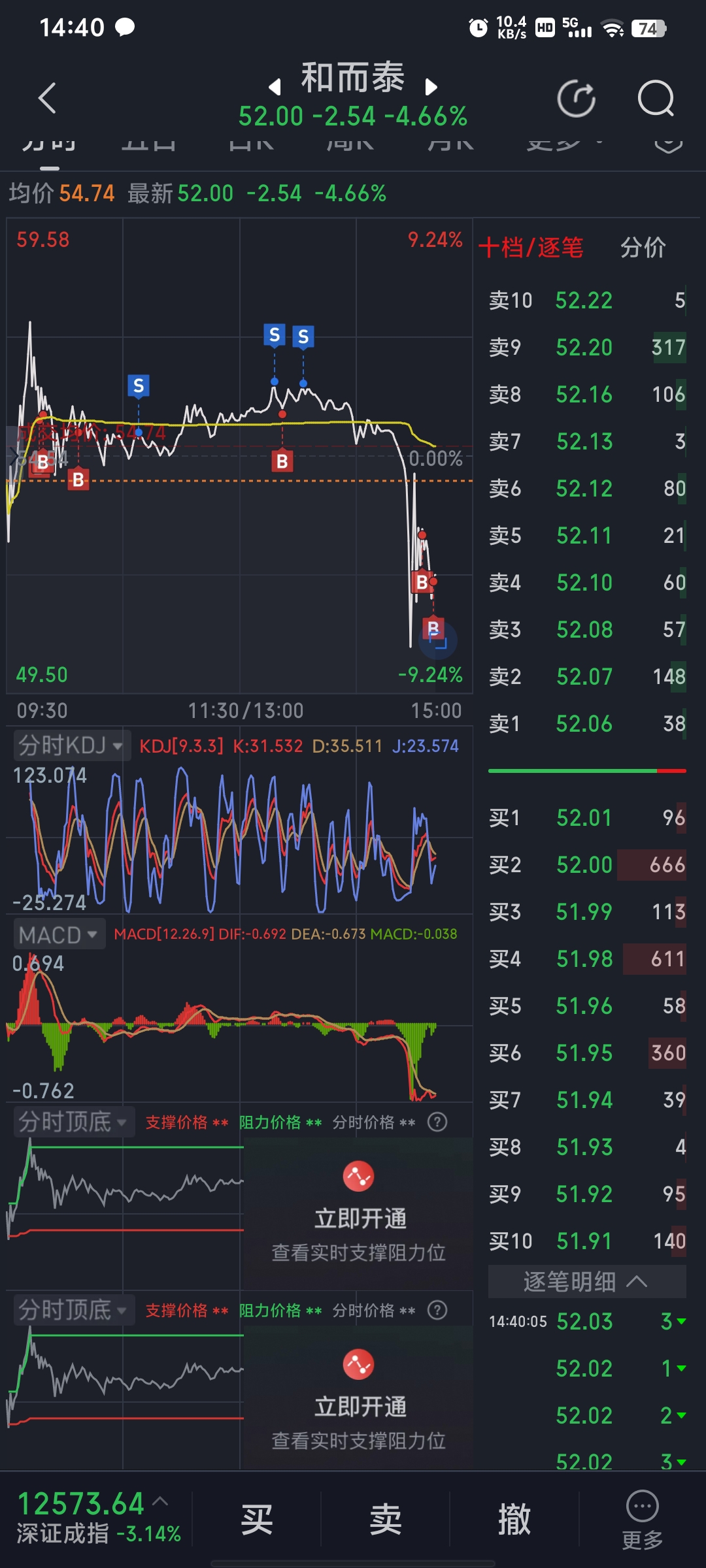Expand the chart from left edge arrow

click(x=14, y=455)
